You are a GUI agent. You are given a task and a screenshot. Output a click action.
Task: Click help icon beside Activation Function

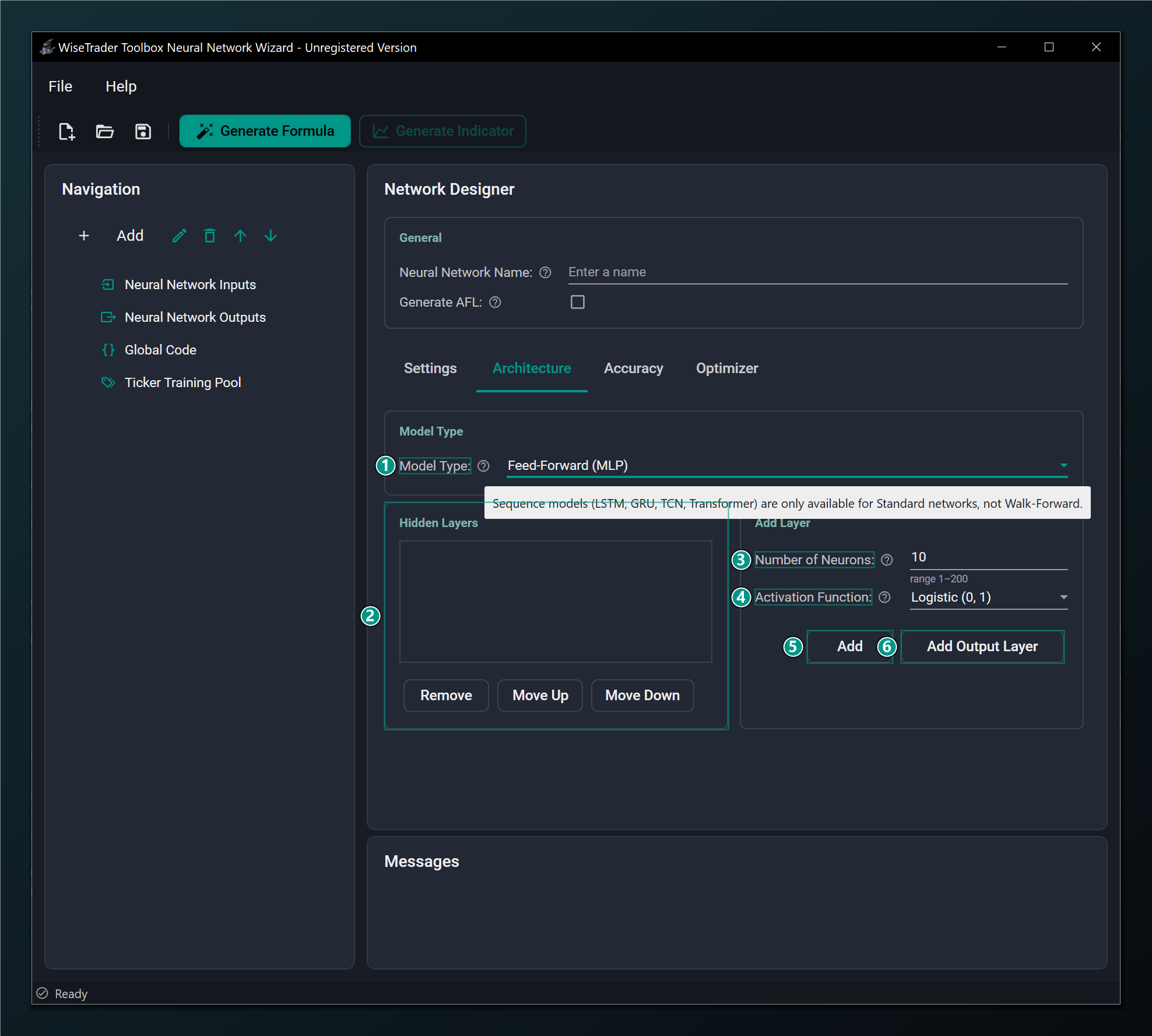tap(884, 597)
